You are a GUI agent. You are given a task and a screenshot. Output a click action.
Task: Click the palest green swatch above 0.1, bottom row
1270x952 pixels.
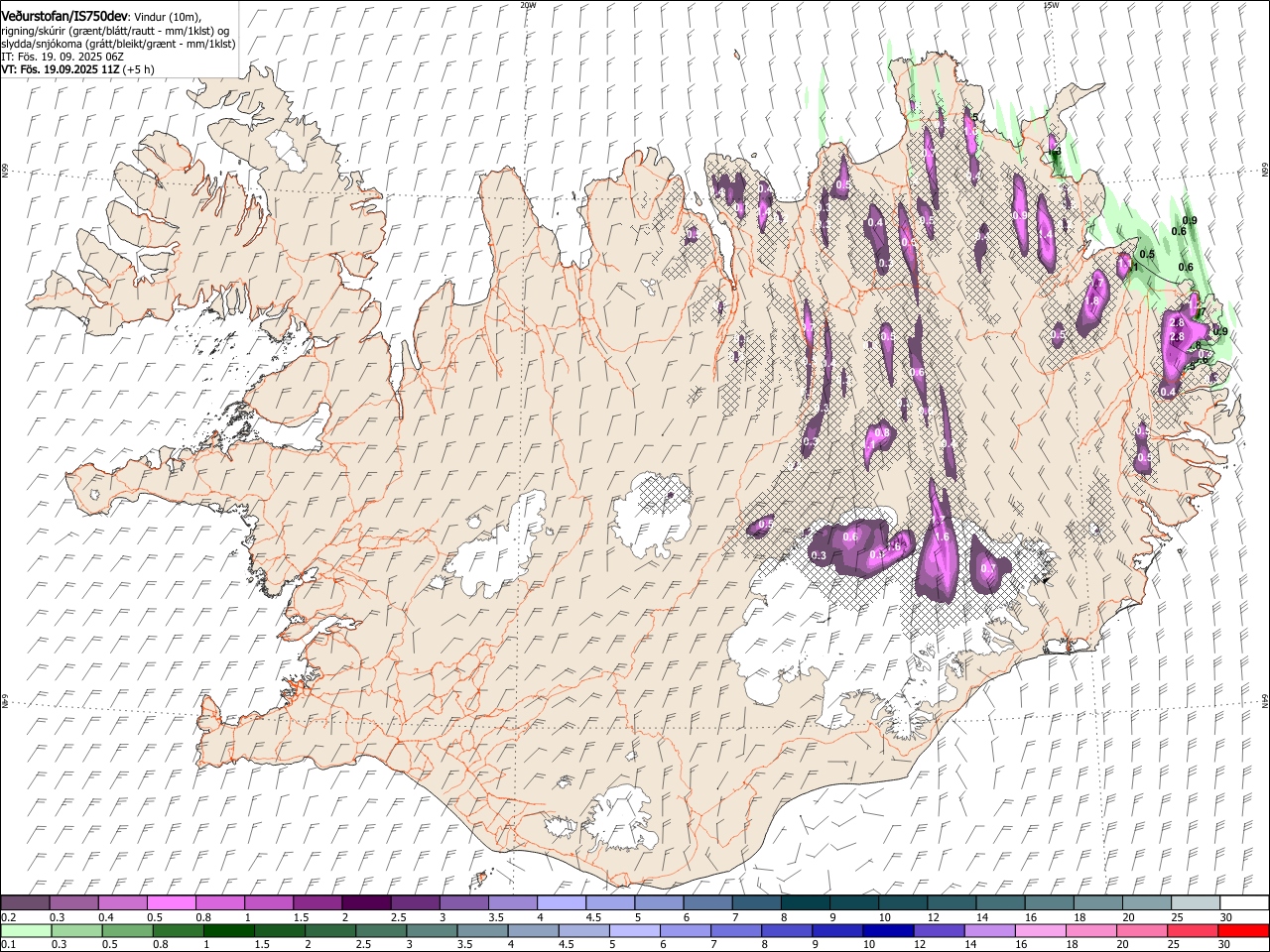click(x=26, y=931)
